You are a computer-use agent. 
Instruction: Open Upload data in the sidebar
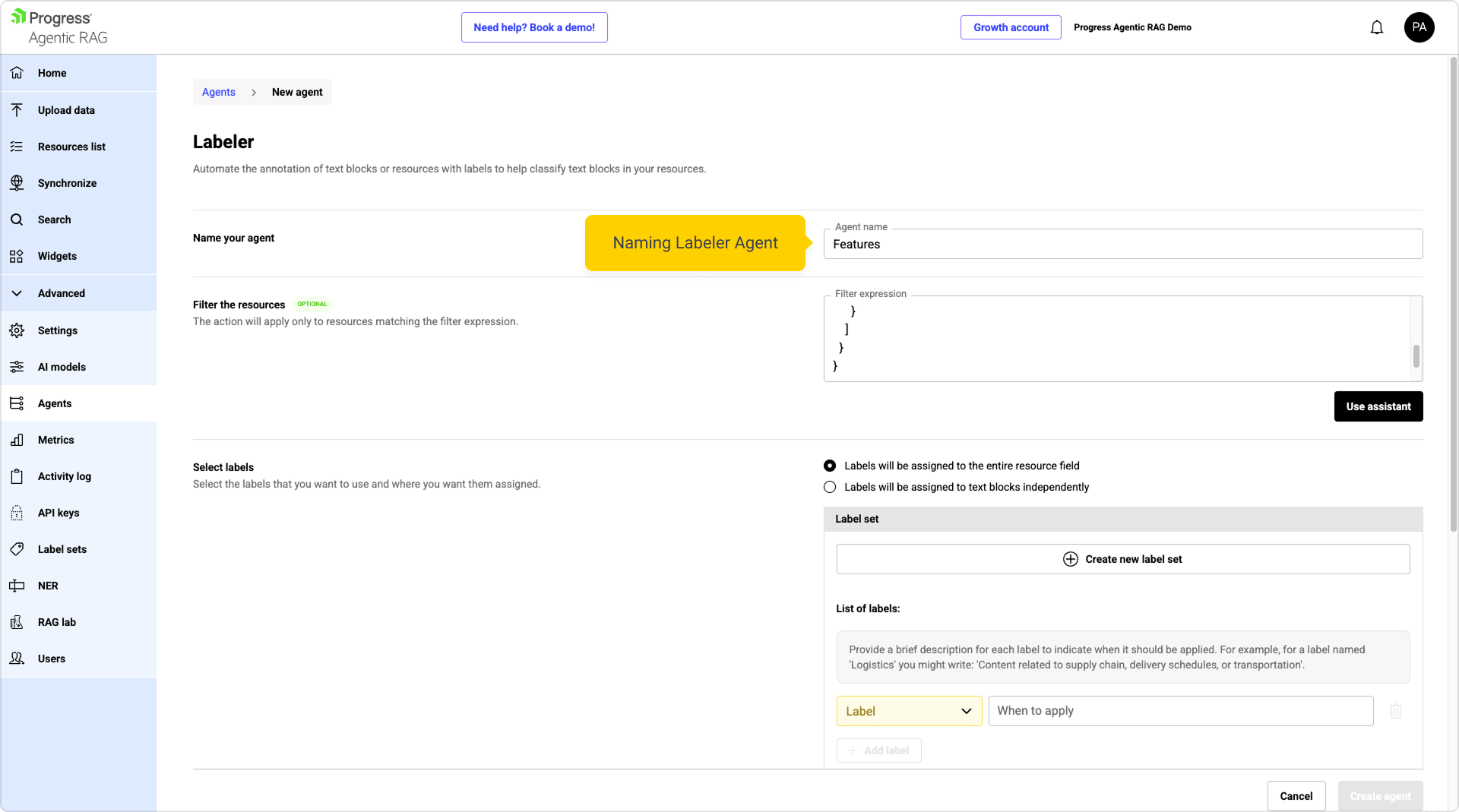pos(66,110)
